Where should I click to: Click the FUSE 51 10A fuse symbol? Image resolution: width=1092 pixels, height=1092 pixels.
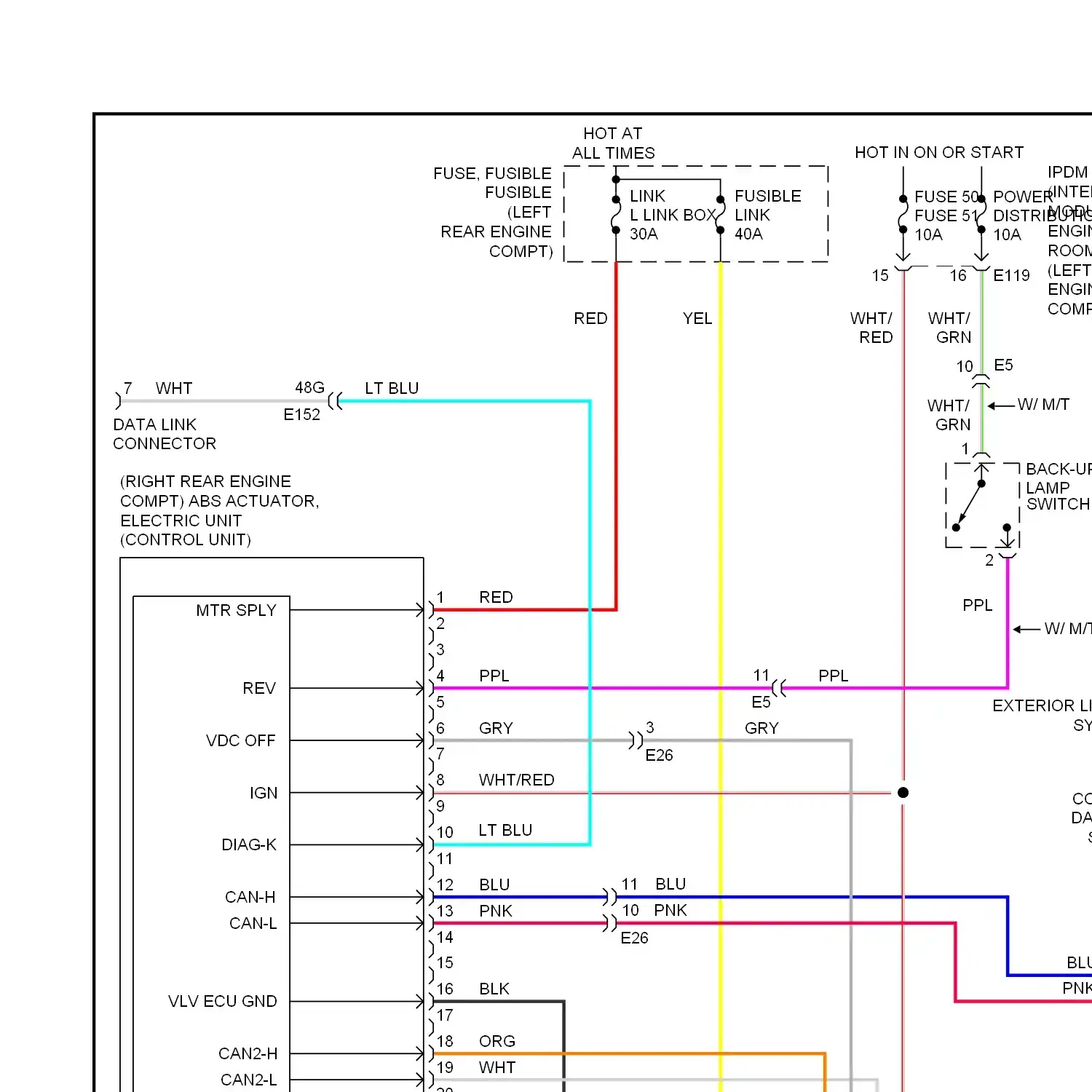coord(981,215)
